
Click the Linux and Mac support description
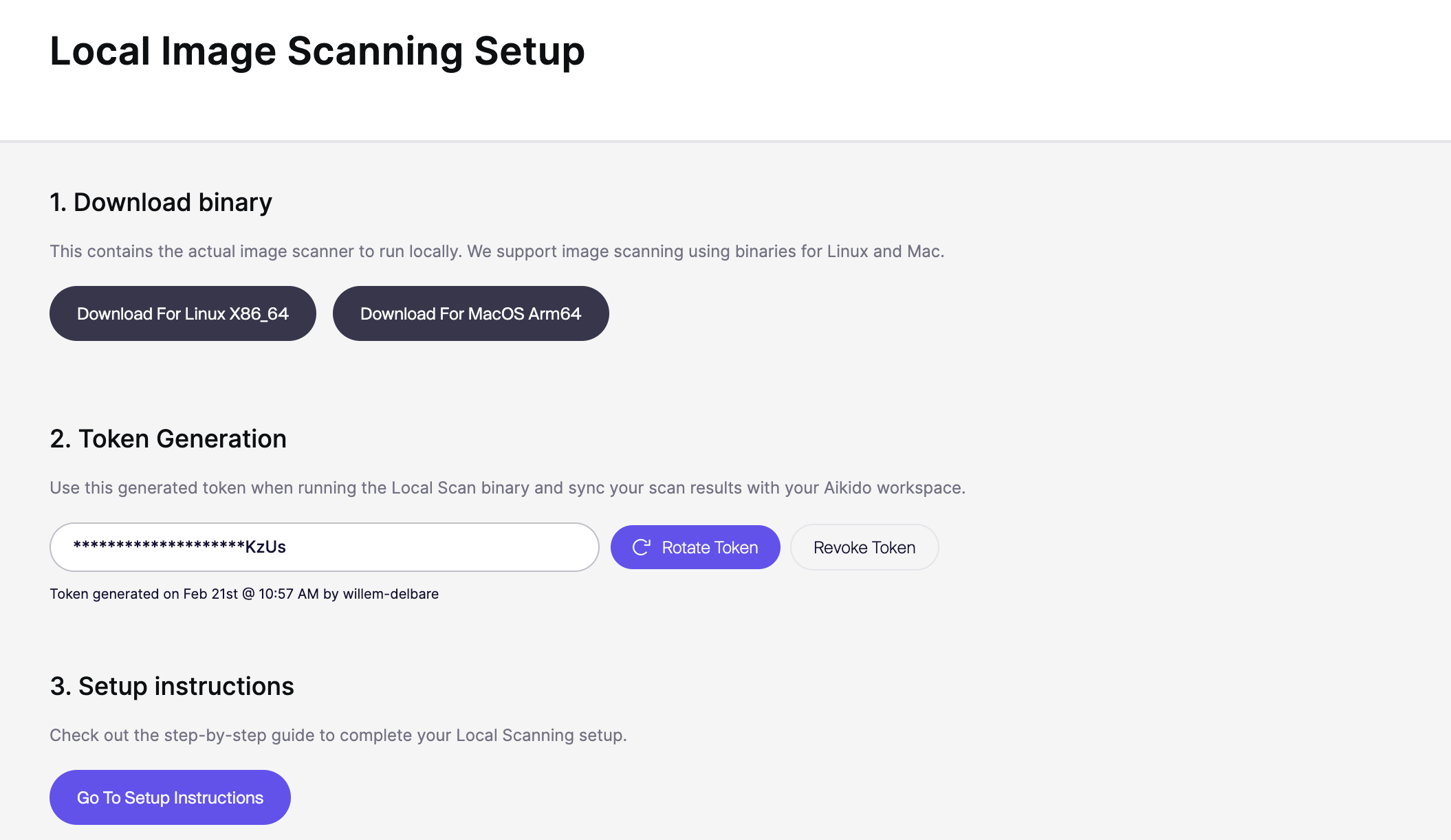[497, 252]
